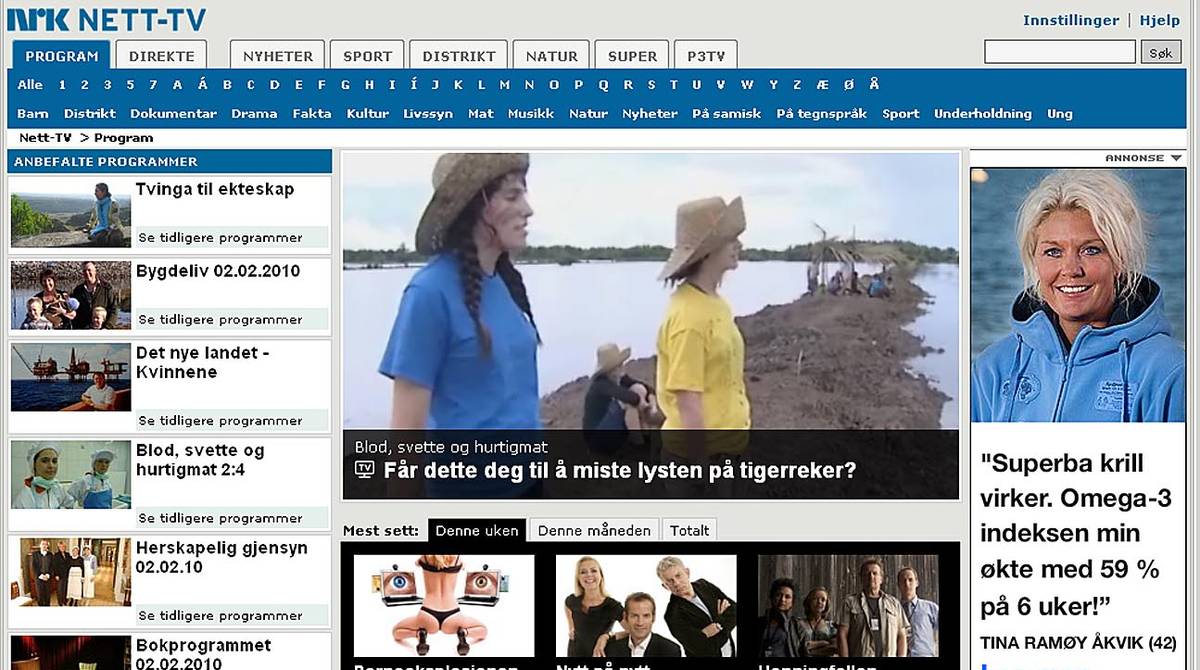Open the three-presenters most-viewed thumbnail
This screenshot has width=1200, height=670.
pyautogui.click(x=646, y=606)
